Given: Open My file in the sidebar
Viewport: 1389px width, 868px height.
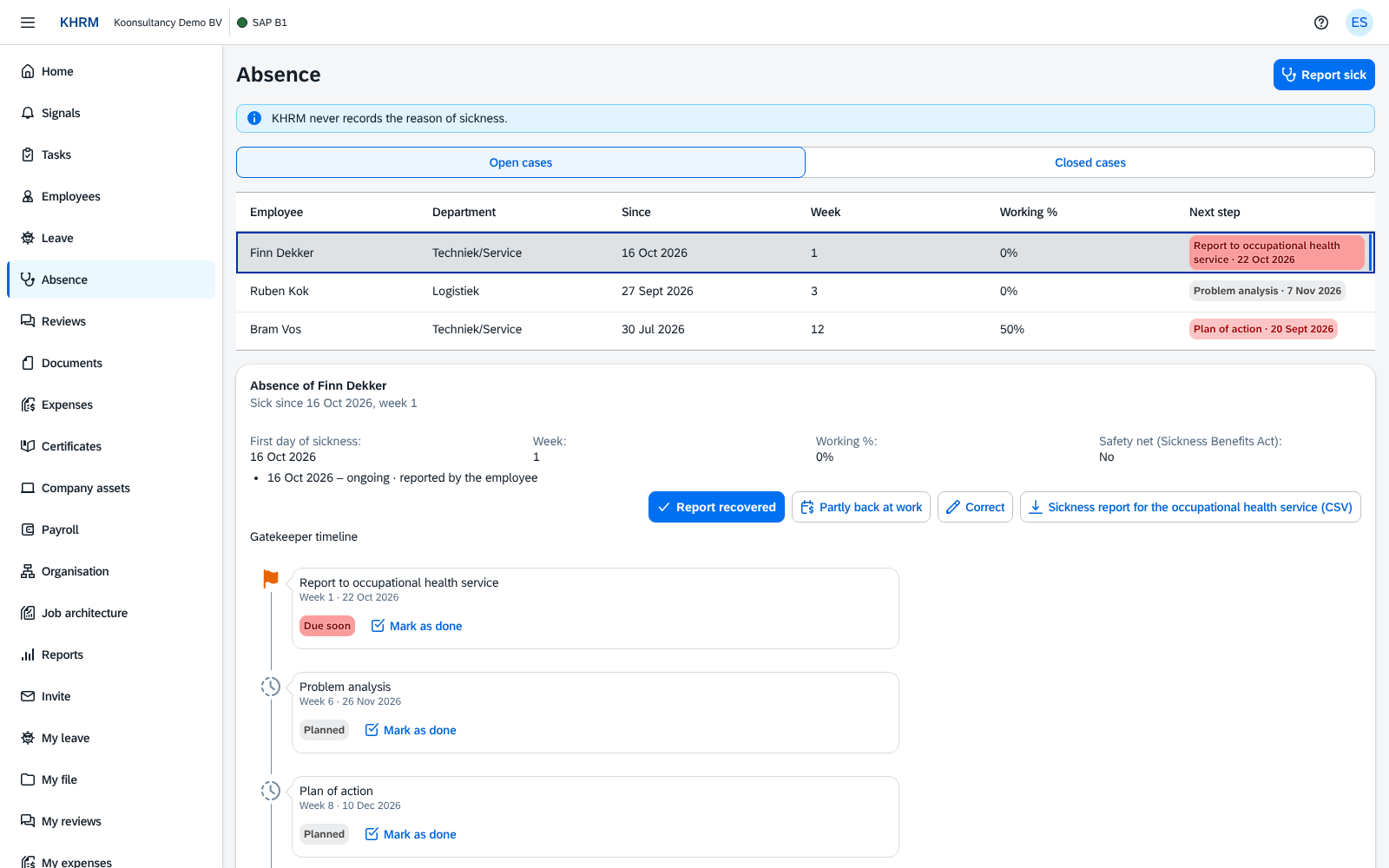Looking at the screenshot, I should pos(111,779).
